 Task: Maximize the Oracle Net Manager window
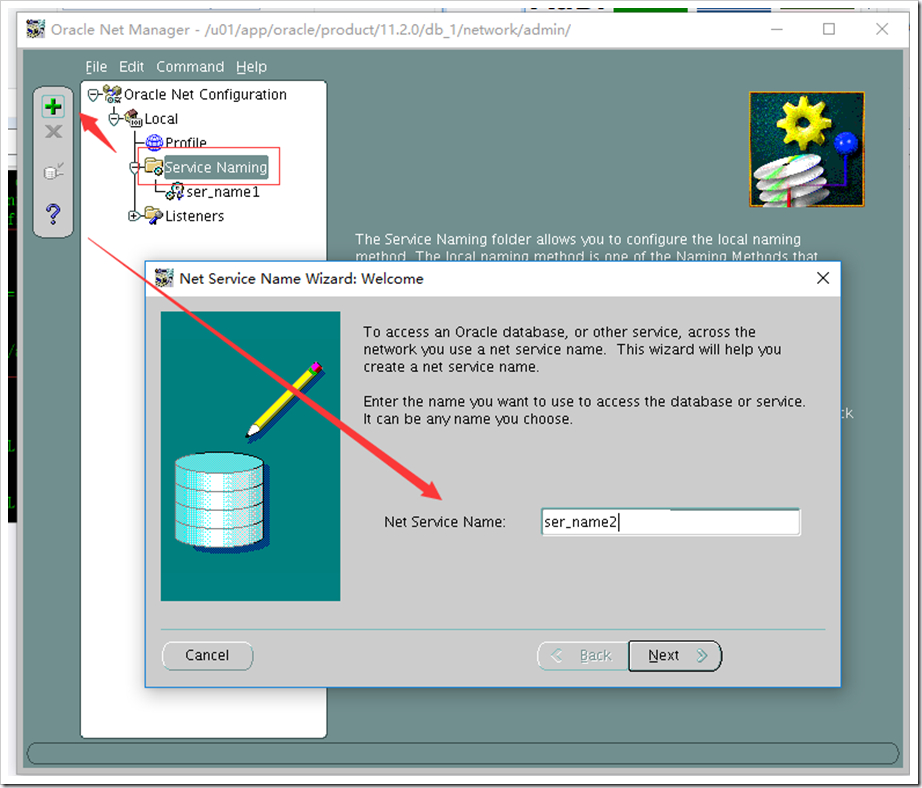click(829, 29)
